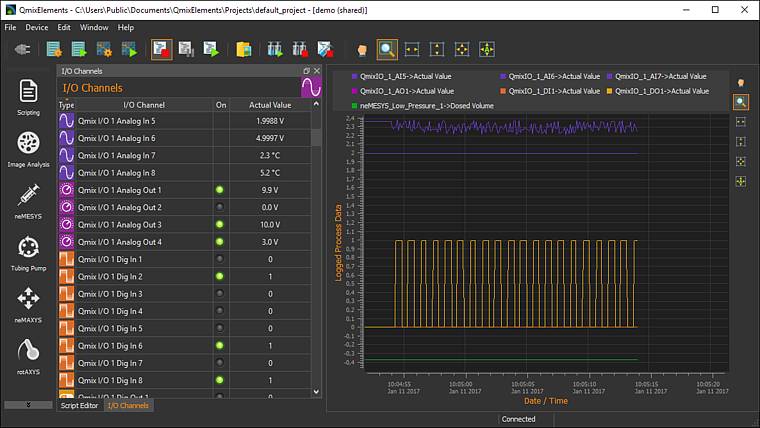
Task: Toggle Dig In 6 on indicator
Action: tap(220, 346)
